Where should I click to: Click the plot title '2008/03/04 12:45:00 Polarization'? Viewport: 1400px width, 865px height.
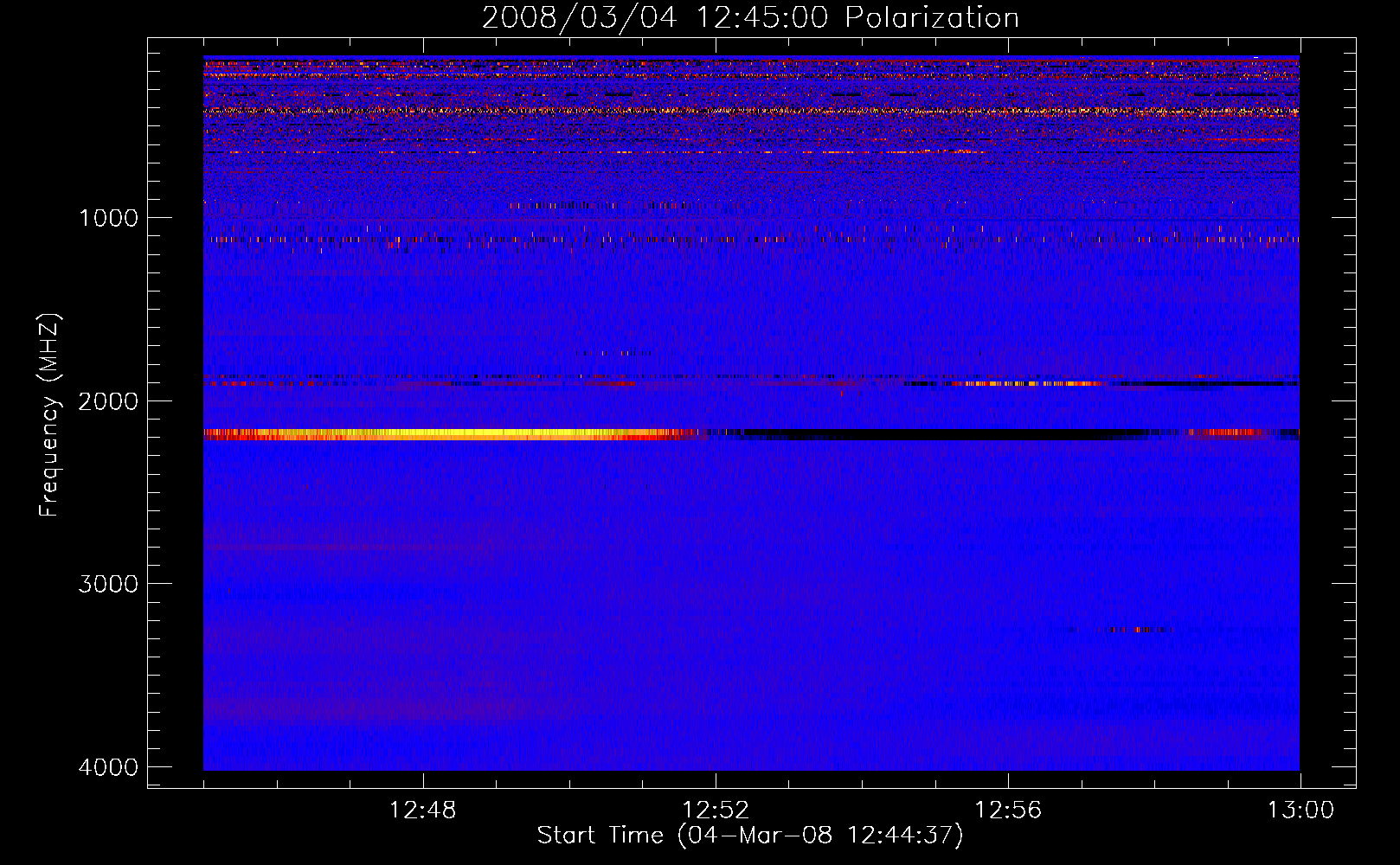(750, 18)
